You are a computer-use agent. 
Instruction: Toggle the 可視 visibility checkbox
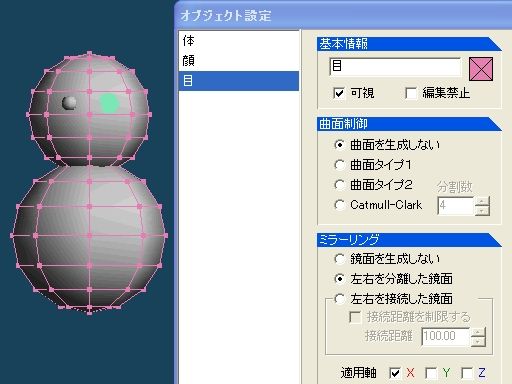pyautogui.click(x=339, y=93)
